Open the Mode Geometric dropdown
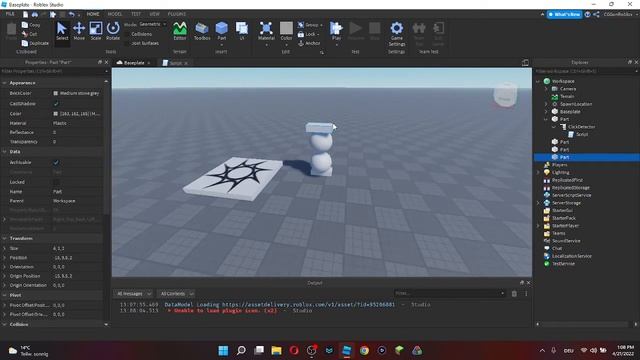 (152, 24)
